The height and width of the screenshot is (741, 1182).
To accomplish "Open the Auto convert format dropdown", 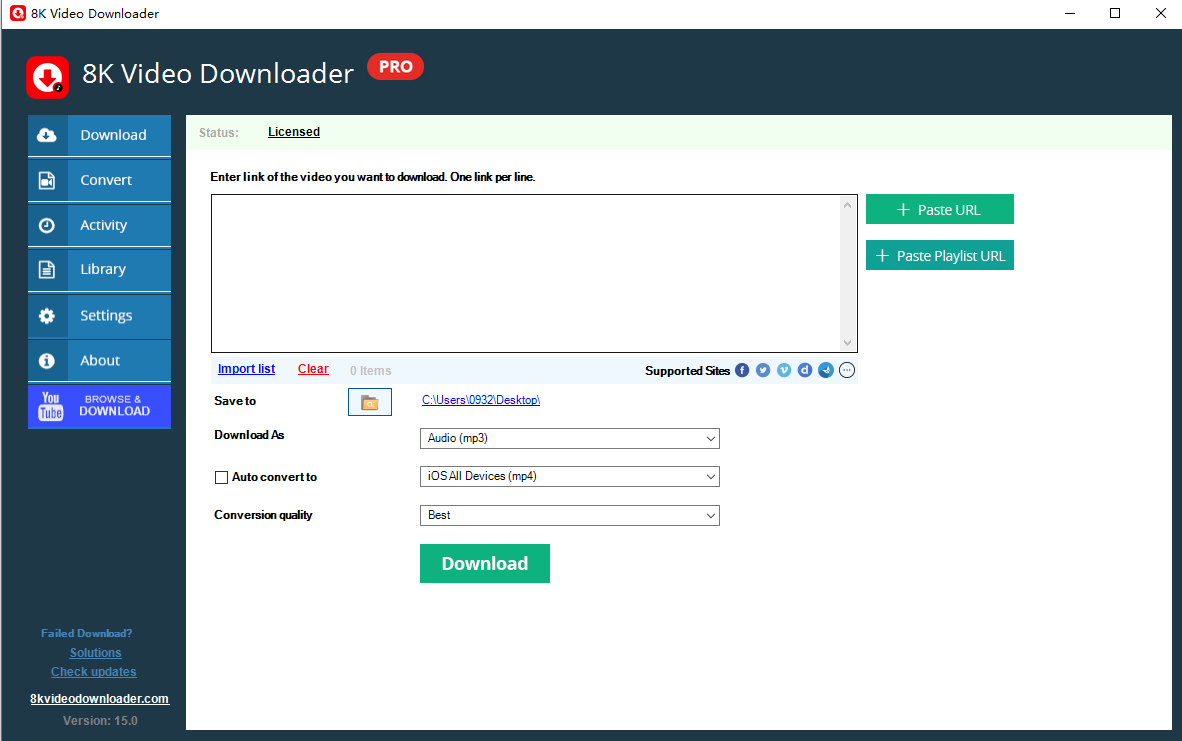I will click(569, 477).
